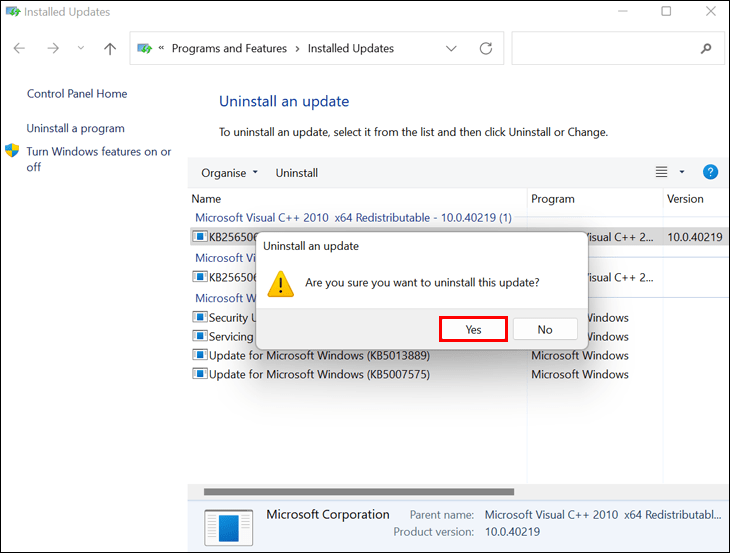This screenshot has width=730, height=553.
Task: Click the breadcrumb back chevrons
Action: [x=161, y=47]
